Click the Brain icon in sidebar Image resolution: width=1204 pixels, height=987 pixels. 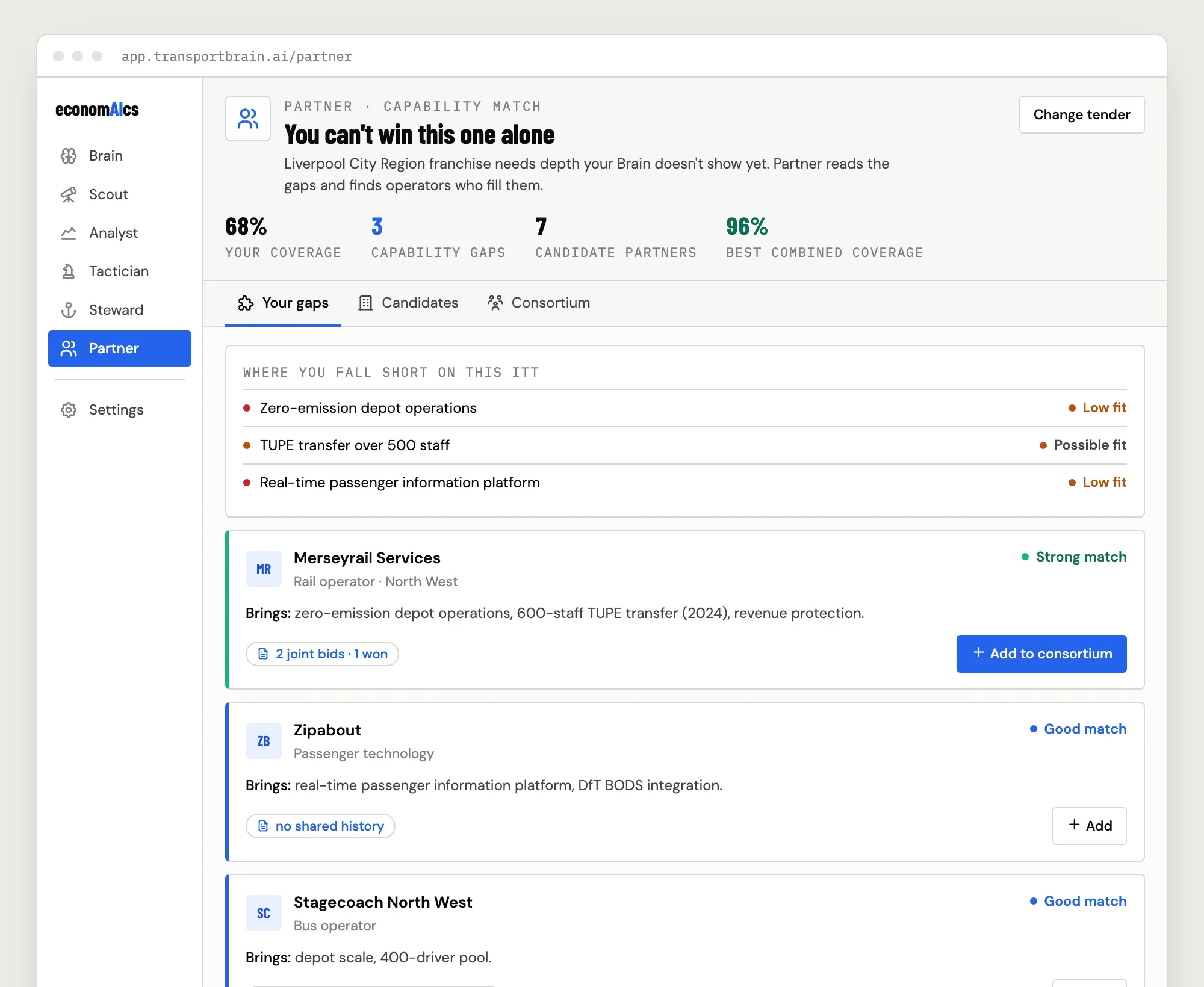69,156
